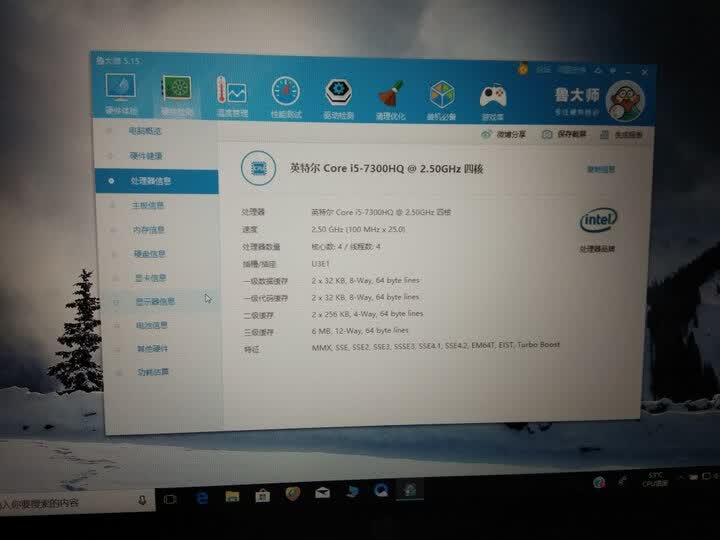This screenshot has width=720, height=540.
Task: Switch to 主板信息 sidebar item
Action: [148, 205]
